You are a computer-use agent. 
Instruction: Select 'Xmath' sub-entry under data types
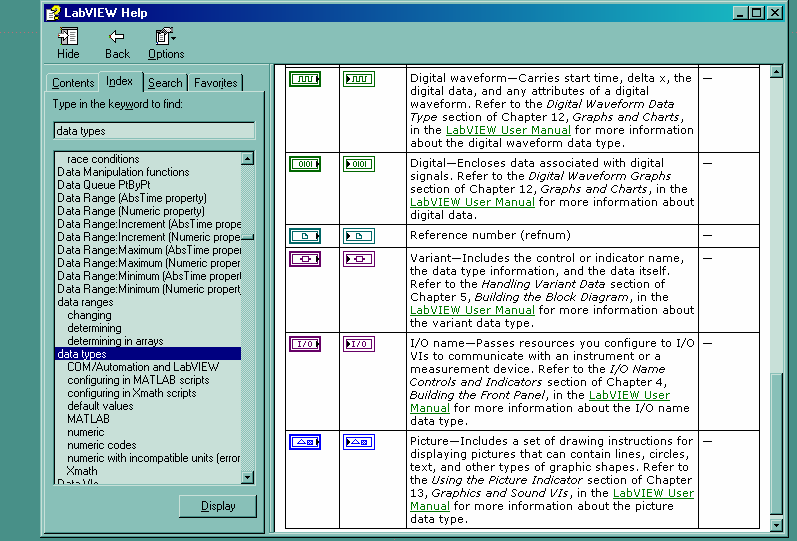point(82,471)
